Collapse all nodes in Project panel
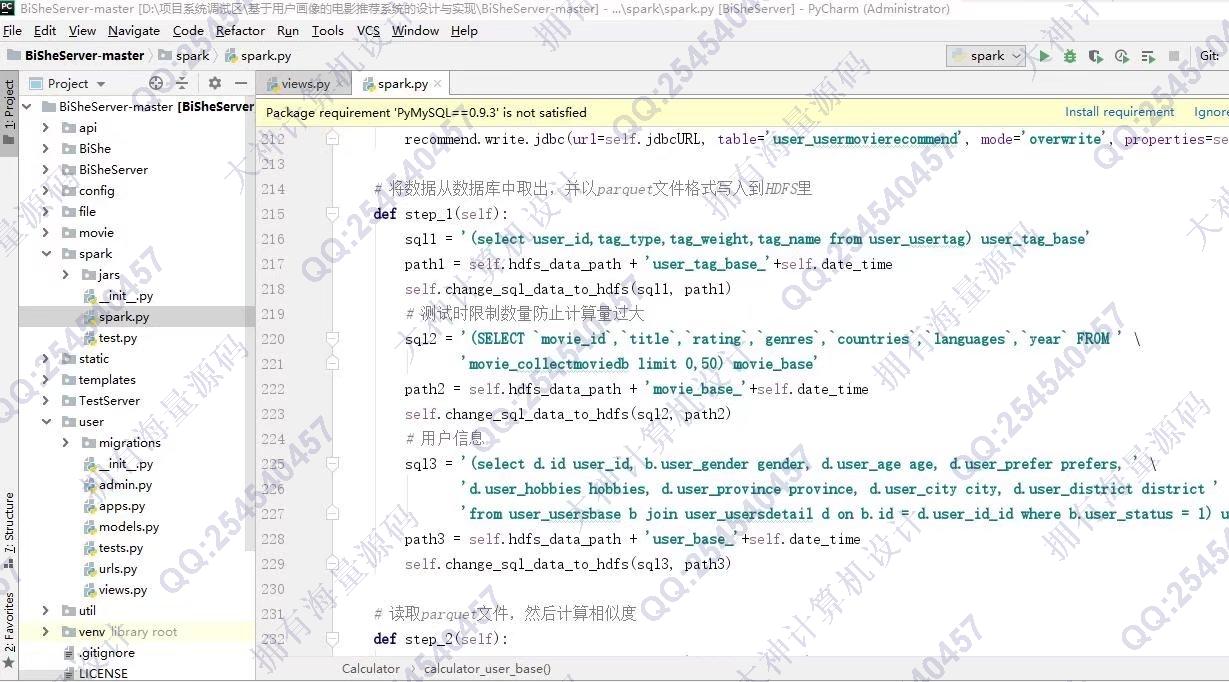Viewport: 1229px width, 682px height. point(184,83)
